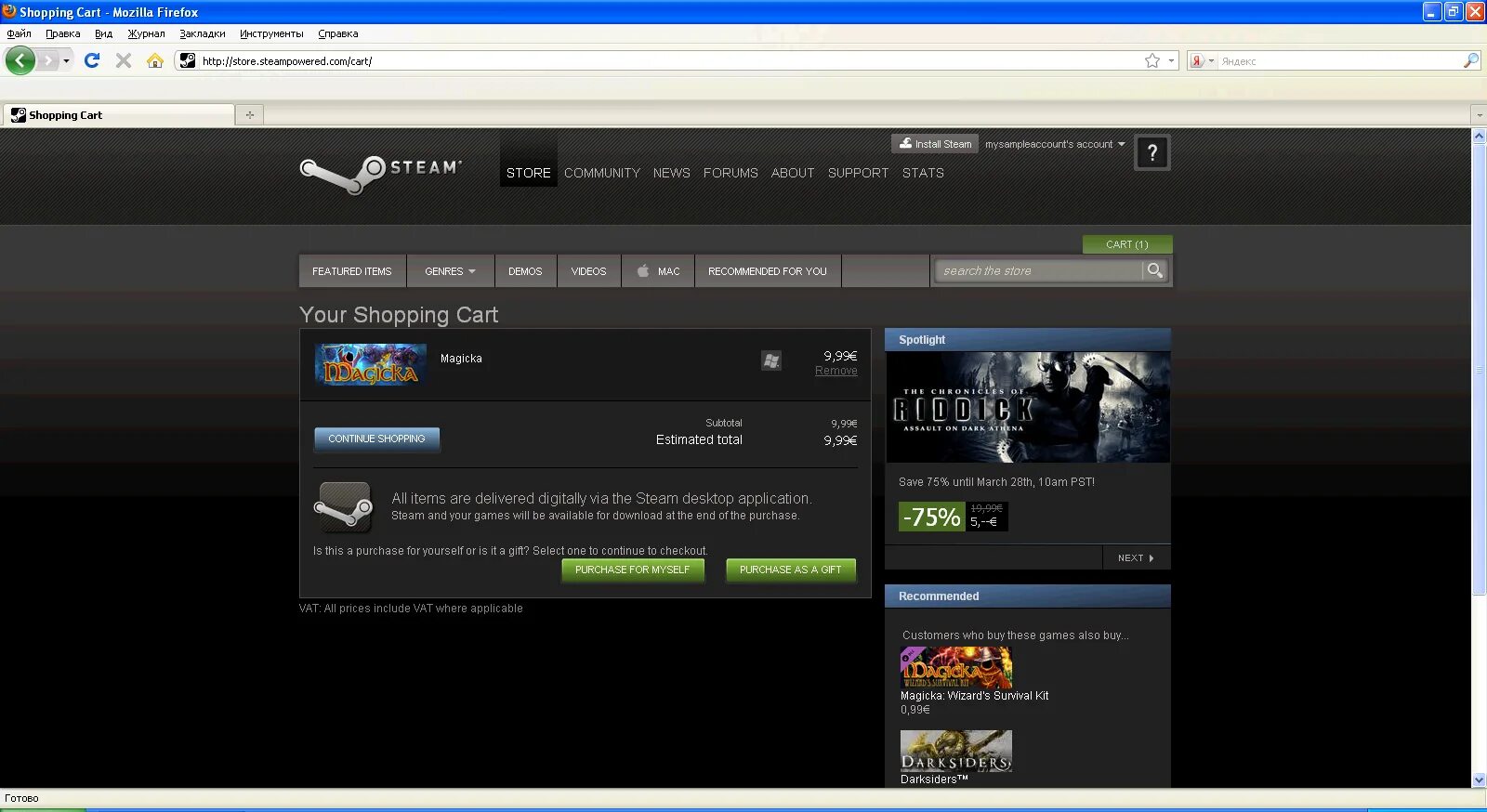Open the Mac games section
Viewport: 1487px width, 812px height.
tap(658, 271)
